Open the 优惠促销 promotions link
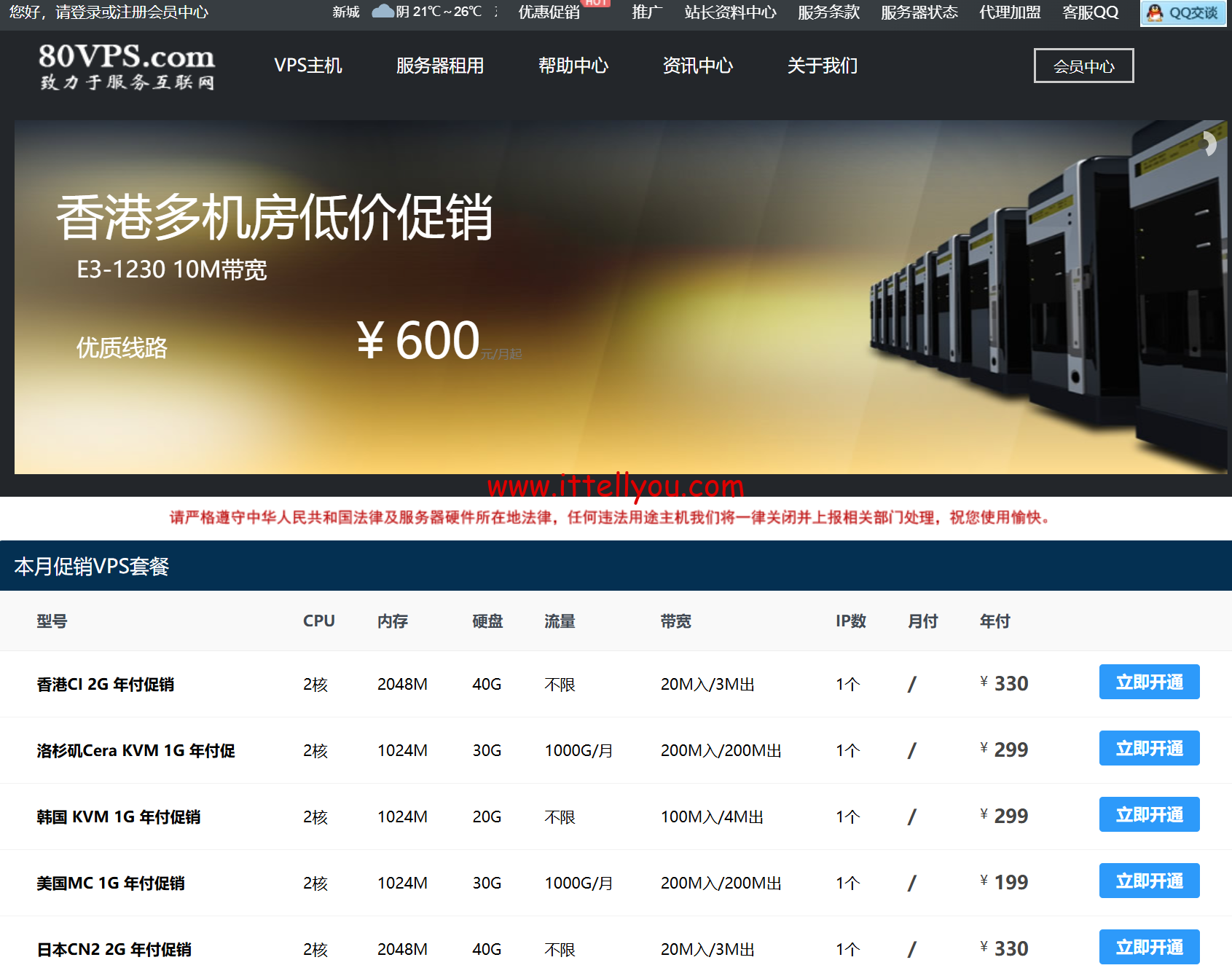Screen dimensions: 1232x976 pyautogui.click(x=547, y=12)
